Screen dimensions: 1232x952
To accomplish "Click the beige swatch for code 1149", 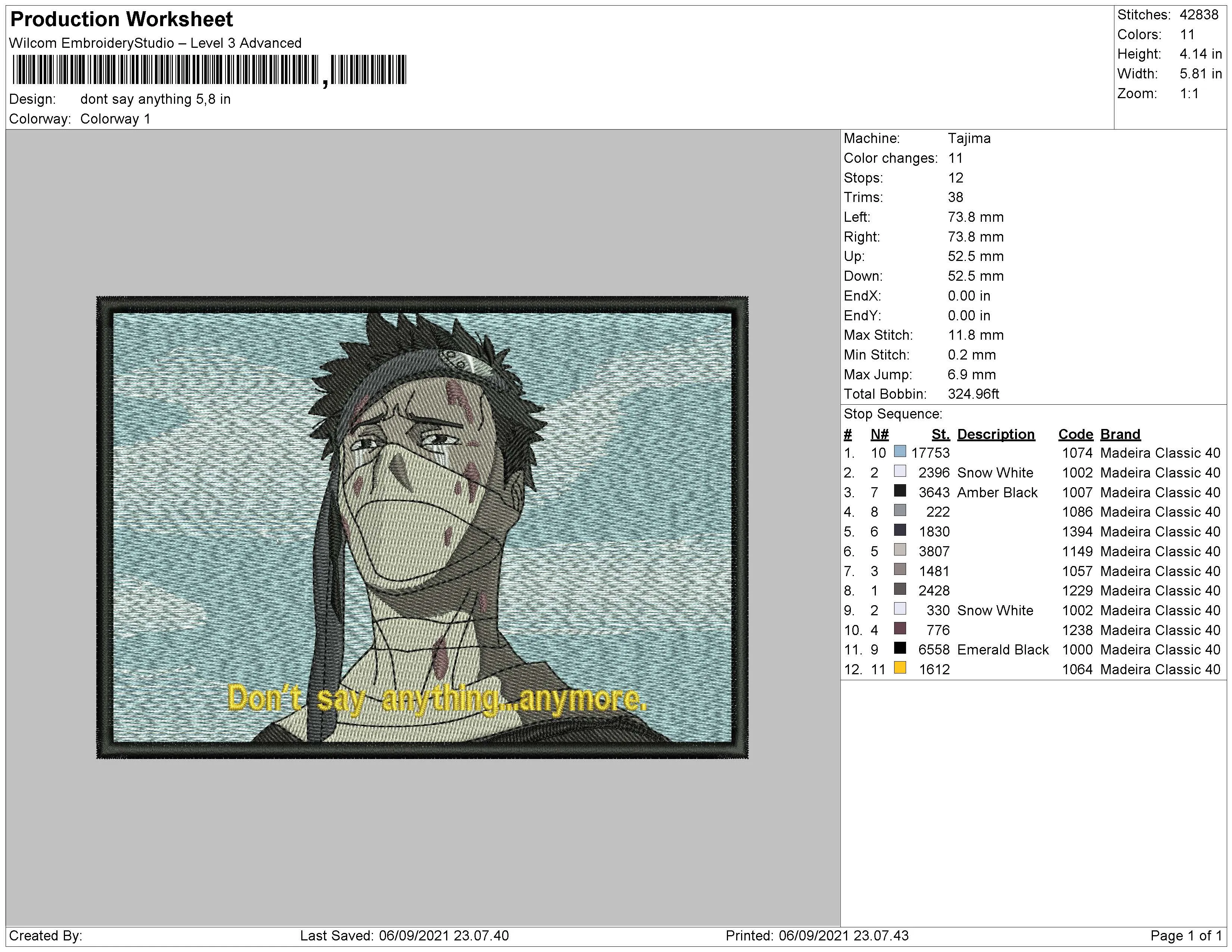I will (900, 550).
